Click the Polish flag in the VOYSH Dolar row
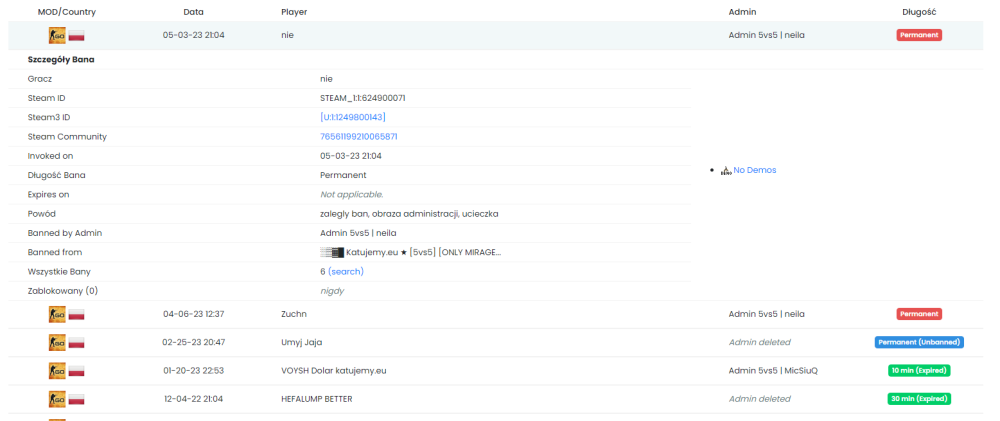 [77, 371]
